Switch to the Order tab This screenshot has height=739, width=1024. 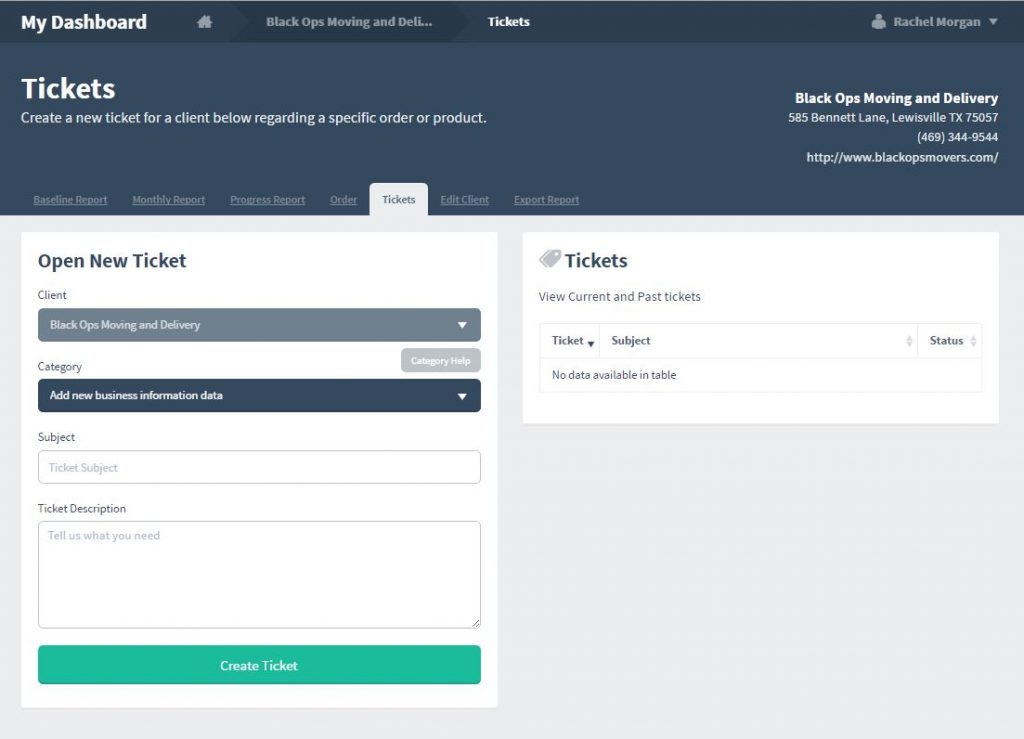pyautogui.click(x=343, y=199)
